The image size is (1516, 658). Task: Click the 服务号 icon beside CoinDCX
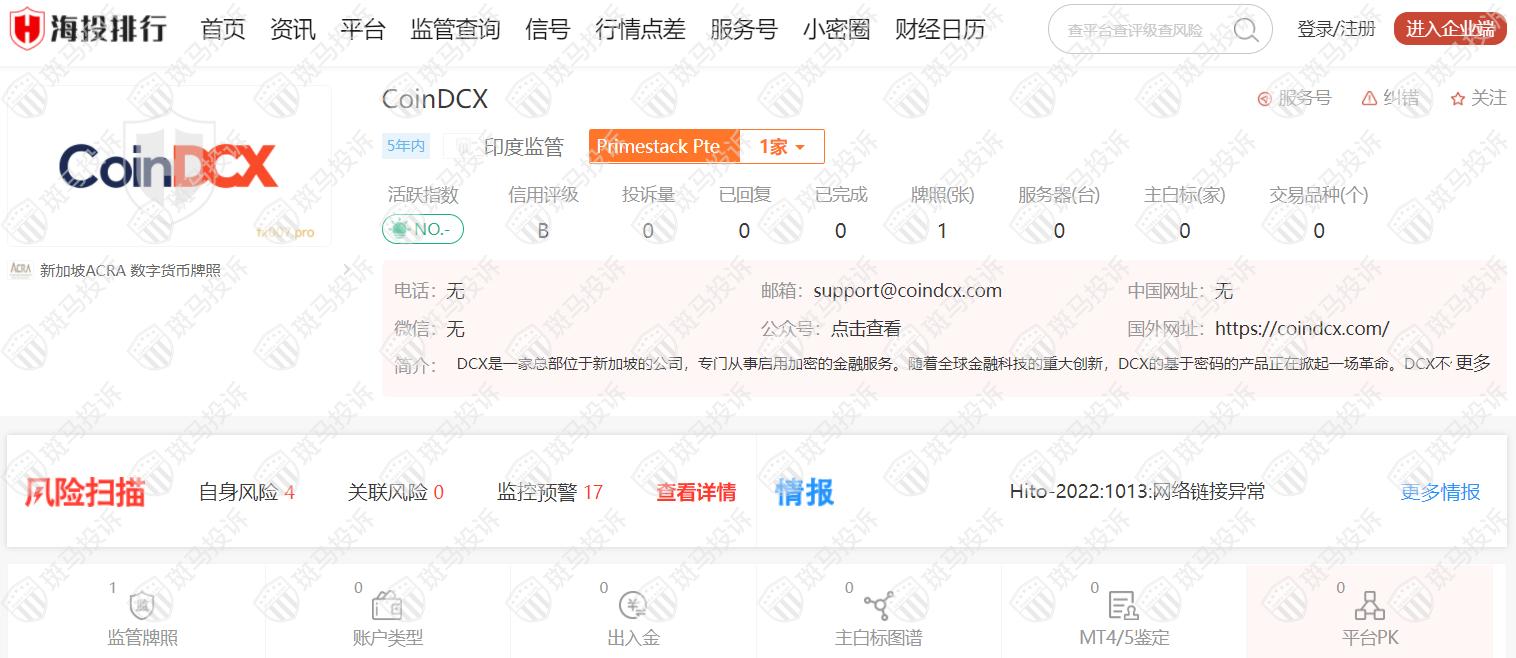pos(1264,99)
